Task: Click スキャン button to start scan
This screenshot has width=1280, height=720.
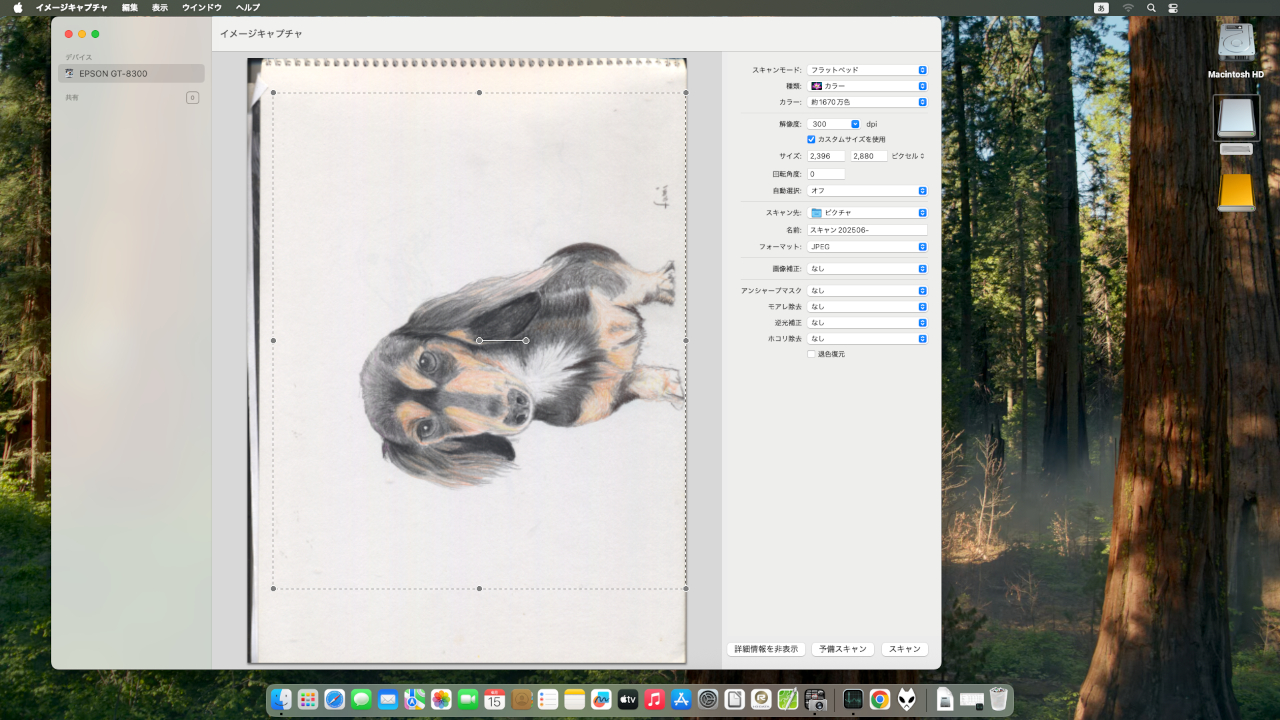Action: [x=905, y=649]
